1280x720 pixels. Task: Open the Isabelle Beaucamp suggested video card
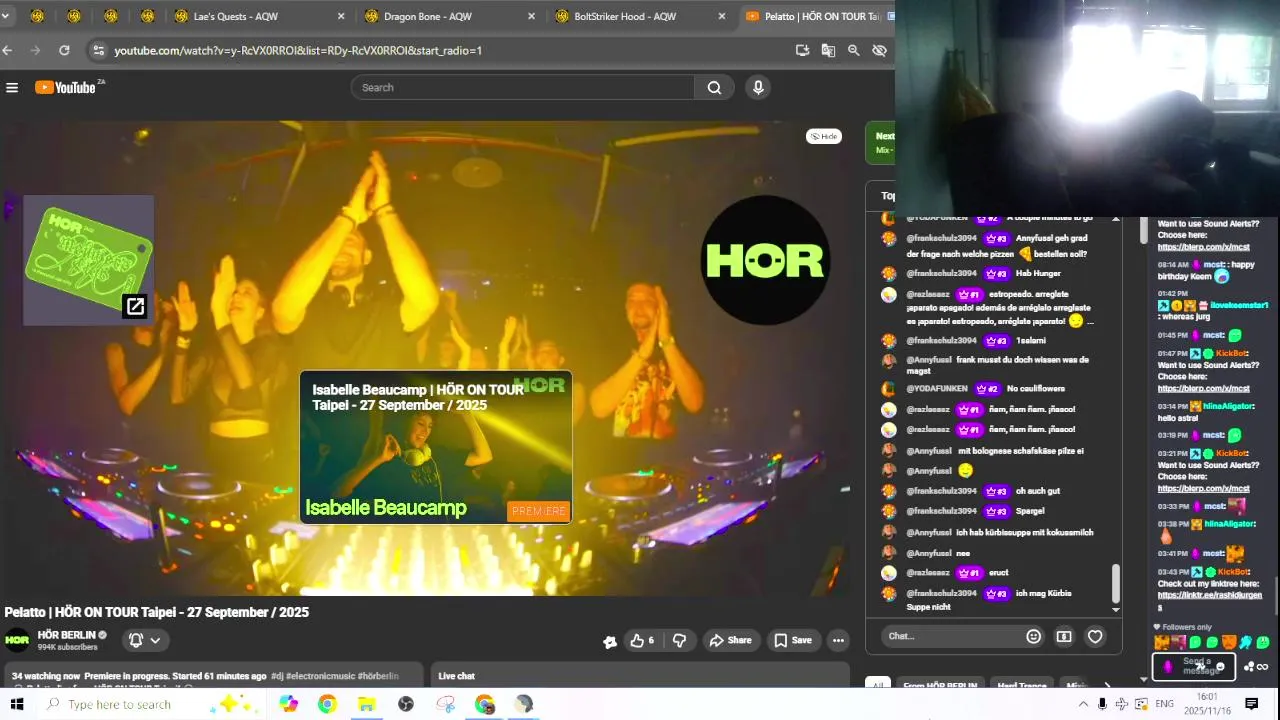click(x=436, y=447)
